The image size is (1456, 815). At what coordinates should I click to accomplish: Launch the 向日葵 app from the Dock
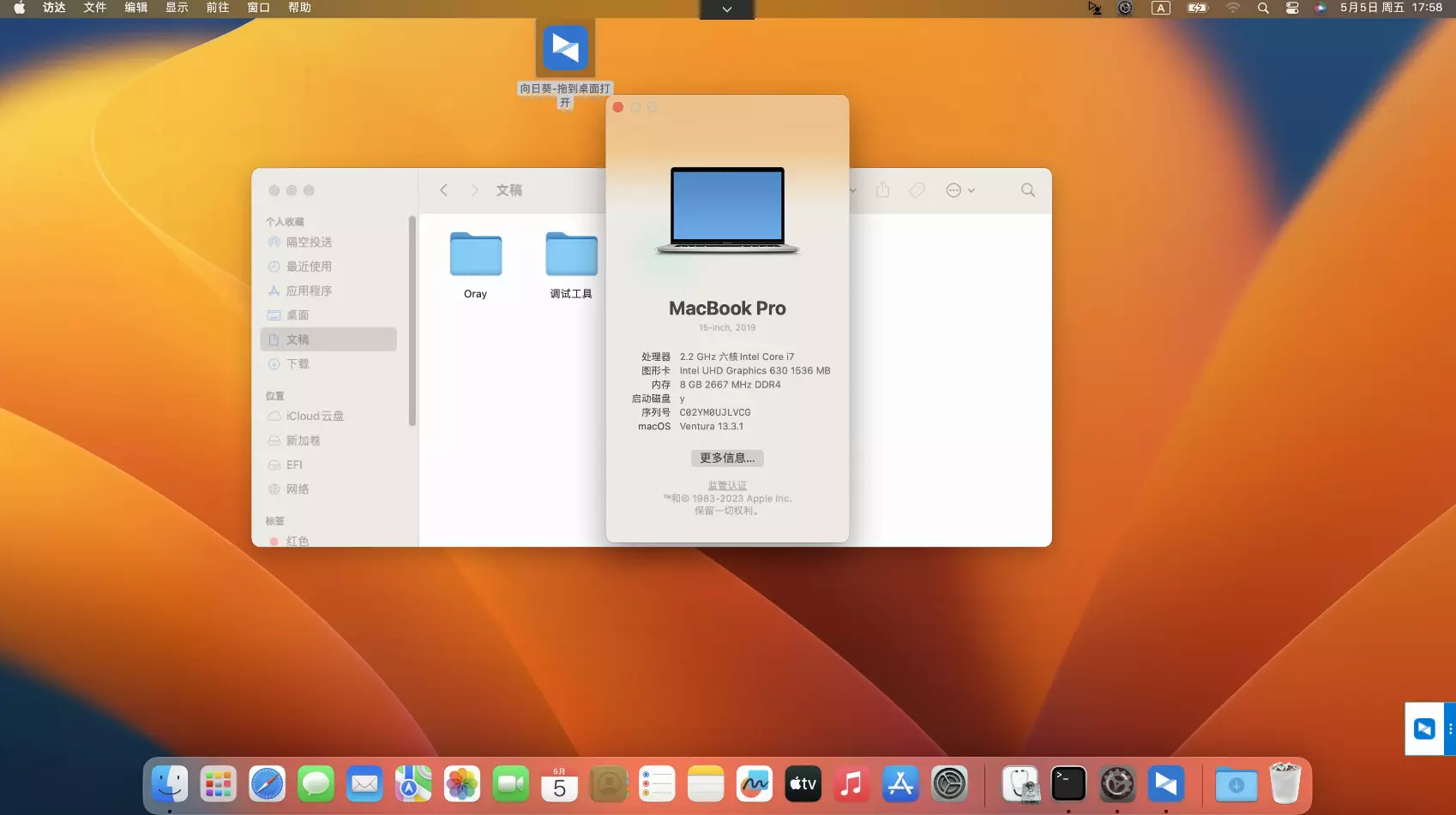click(1165, 782)
